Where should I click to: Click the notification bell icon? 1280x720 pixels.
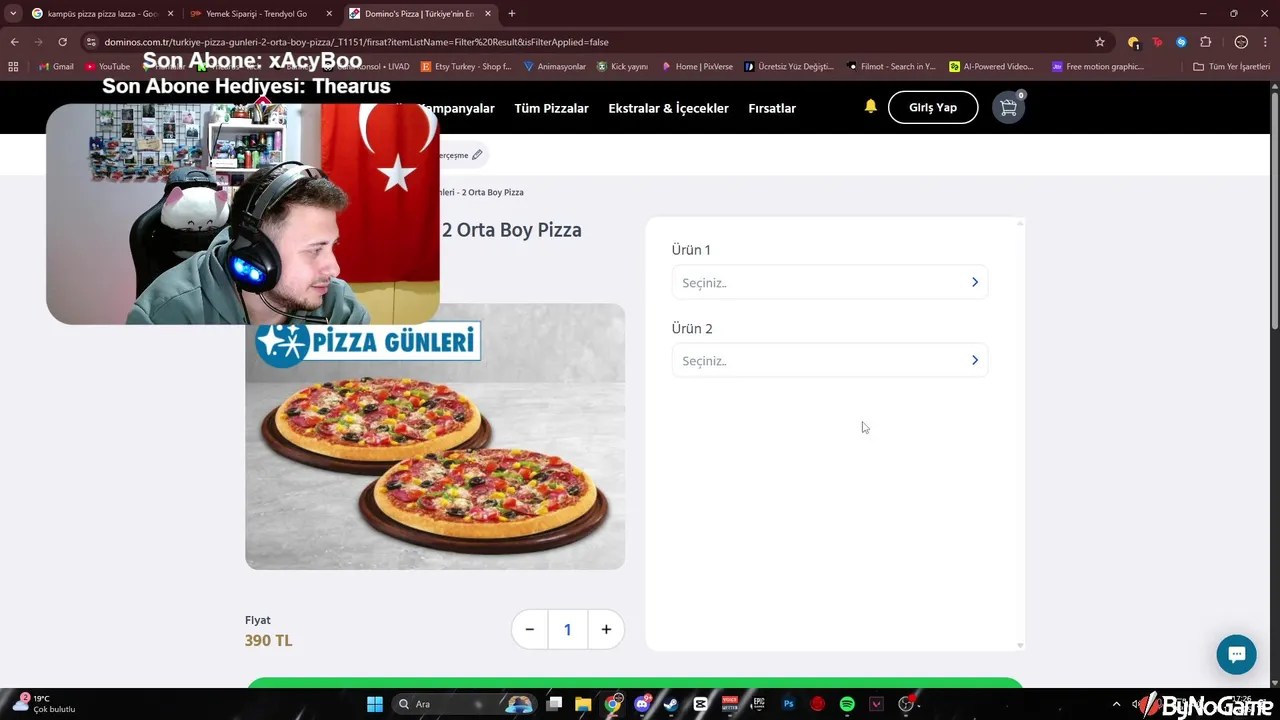[871, 106]
